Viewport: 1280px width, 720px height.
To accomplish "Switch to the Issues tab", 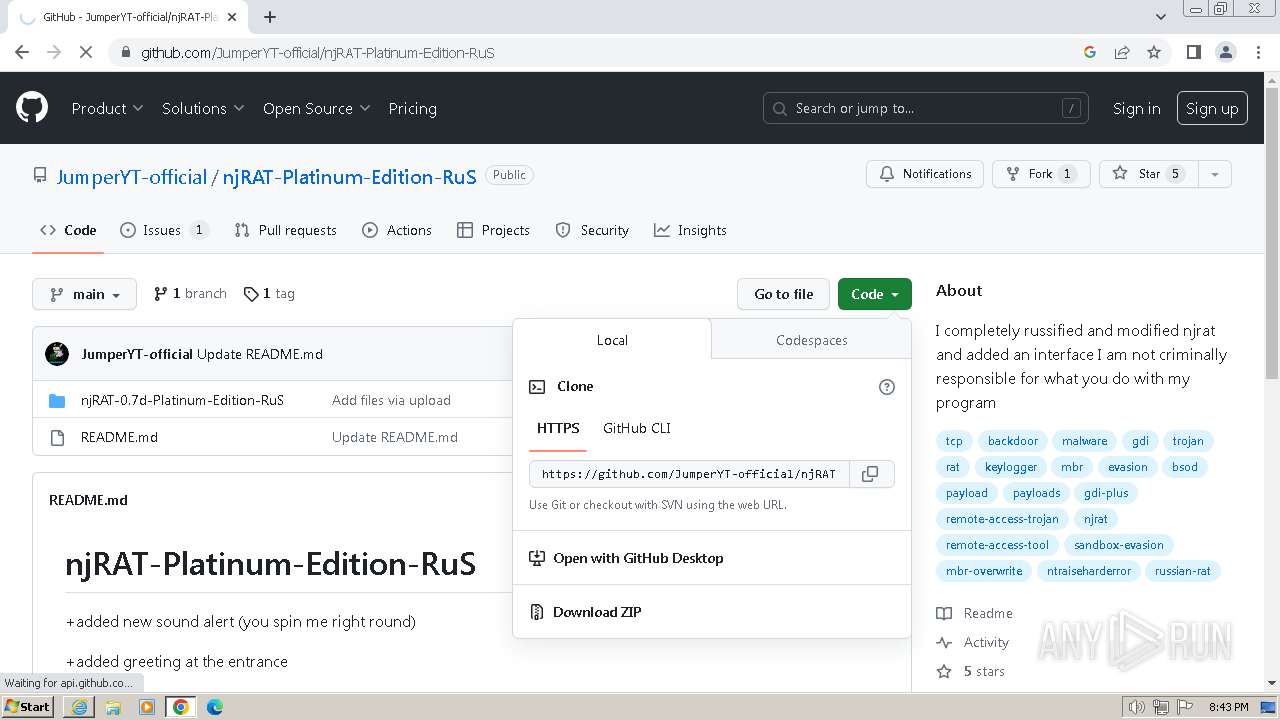I will click(x=164, y=230).
